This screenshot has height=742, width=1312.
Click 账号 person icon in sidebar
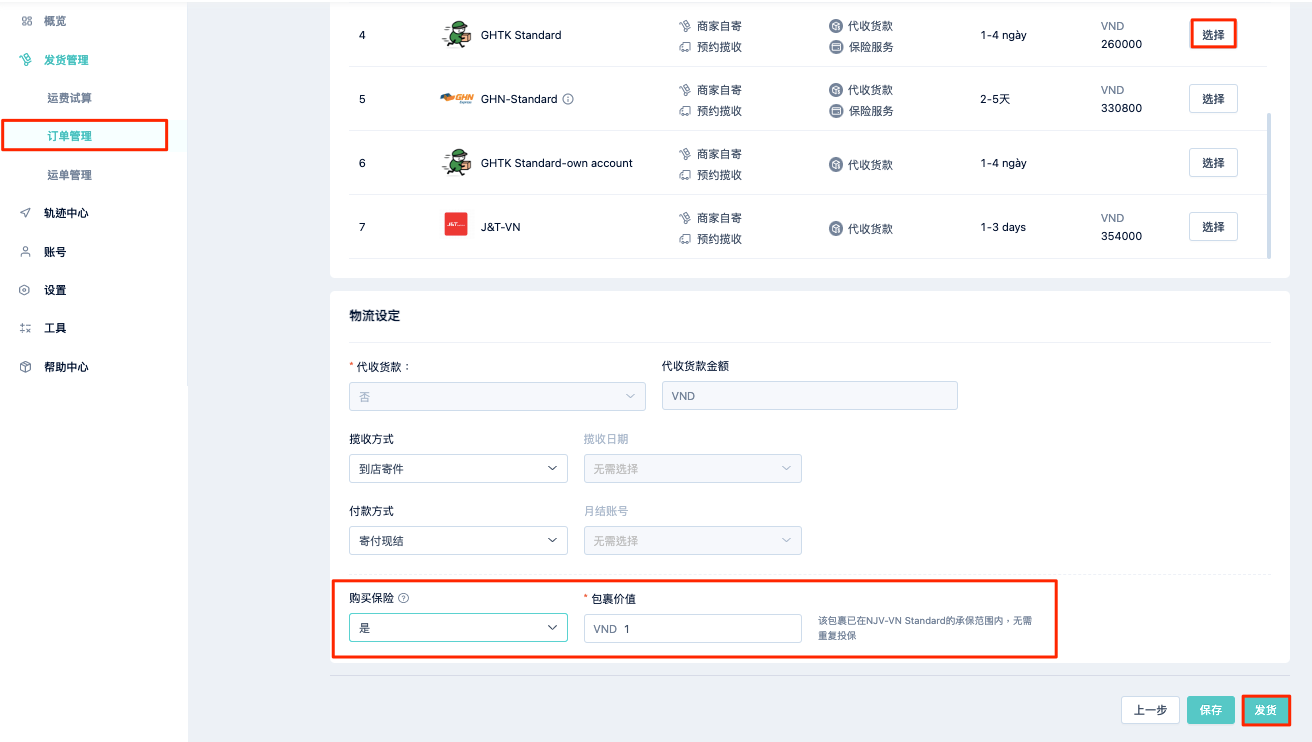pyautogui.click(x=26, y=252)
